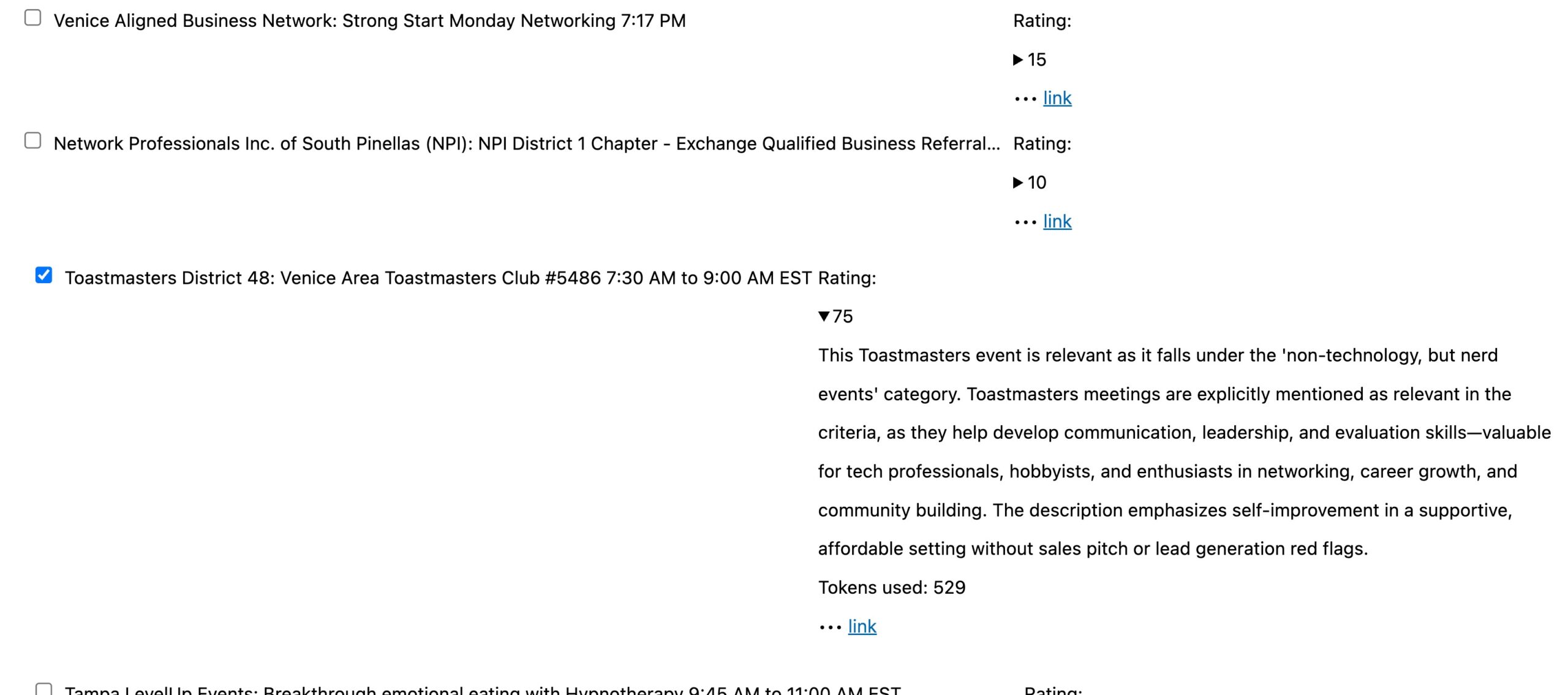The height and width of the screenshot is (695, 1568).
Task: Uncheck the Toastmasters District 48 checkbox
Action: (x=44, y=275)
